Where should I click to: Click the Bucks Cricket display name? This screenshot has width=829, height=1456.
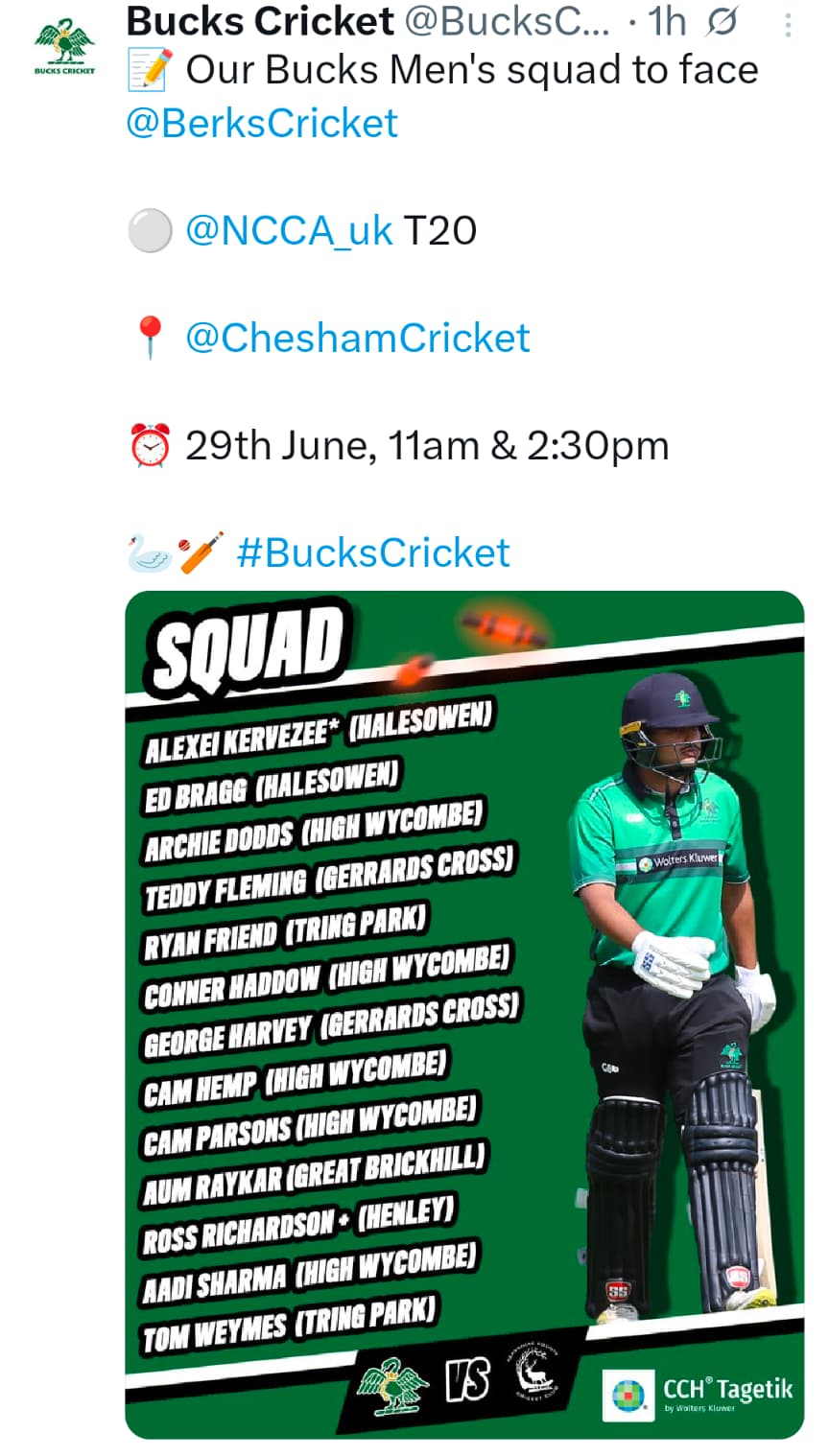coord(260,21)
